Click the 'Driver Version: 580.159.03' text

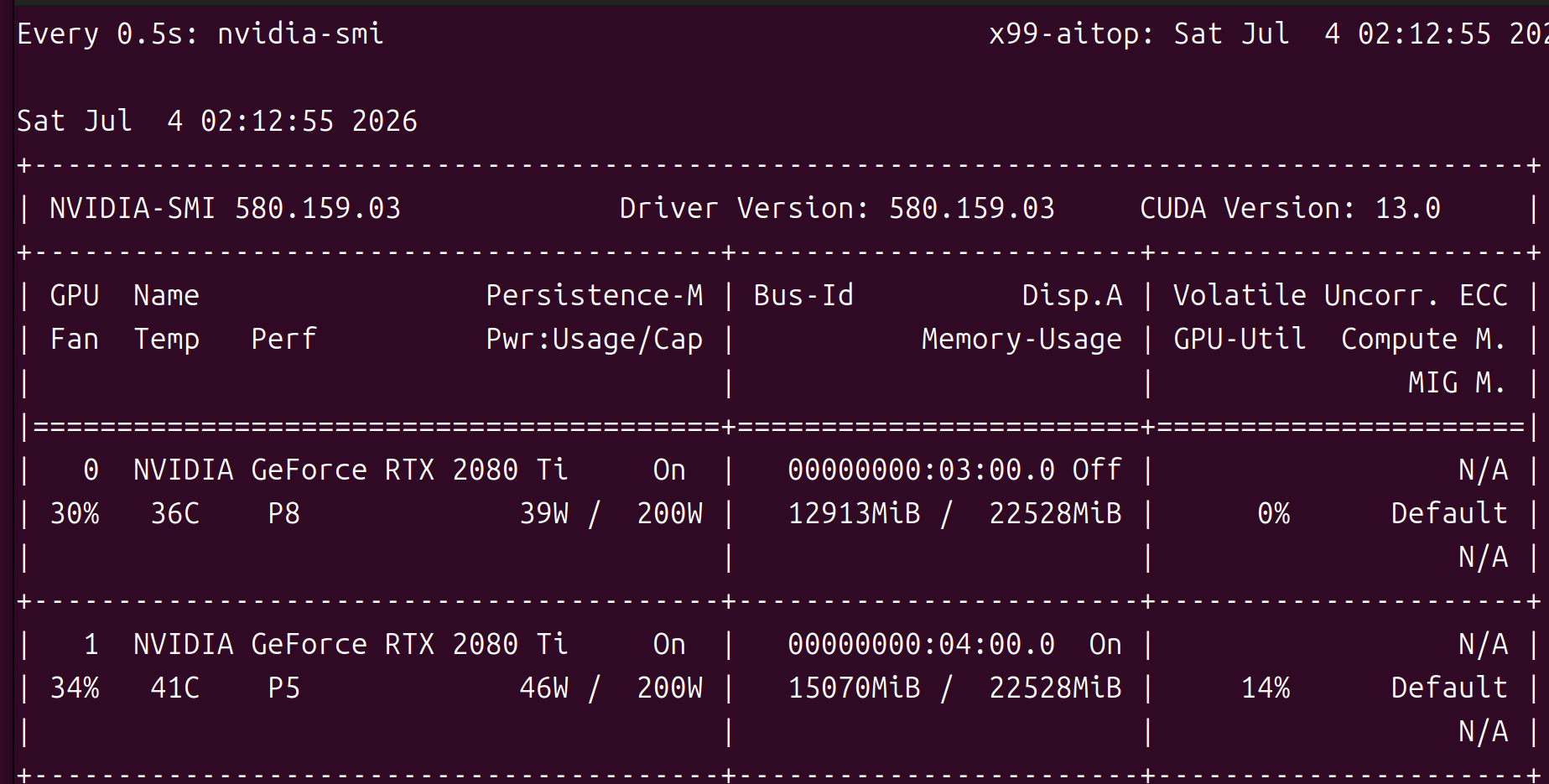(837, 208)
